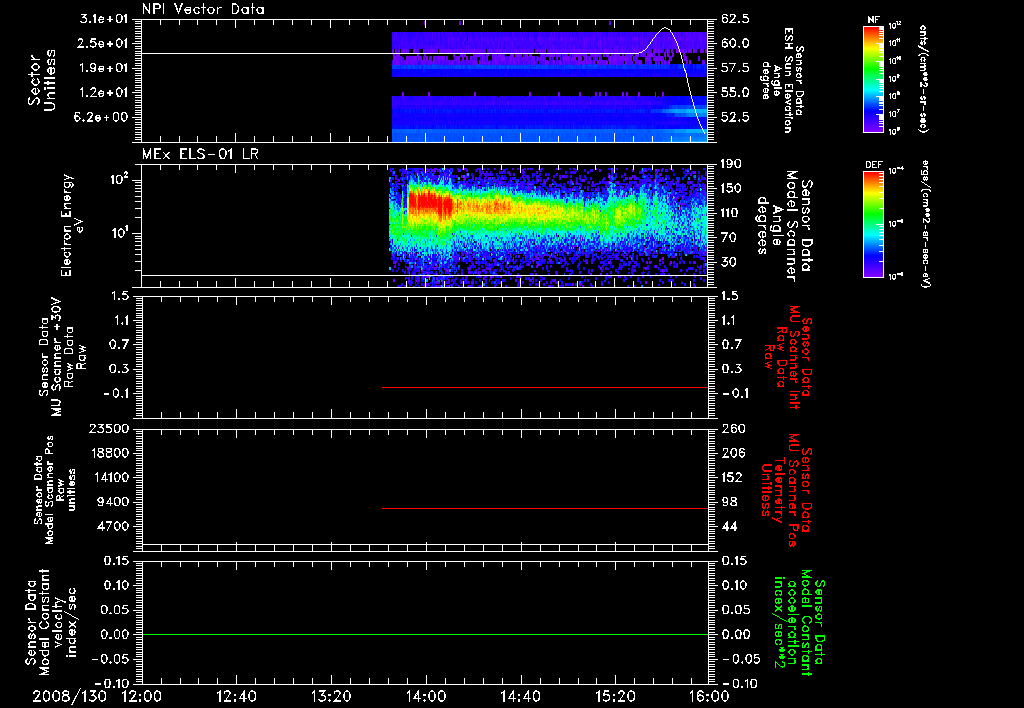Click the "60.0" sun elevation tick label
The image size is (1024, 708).
[x=735, y=43]
